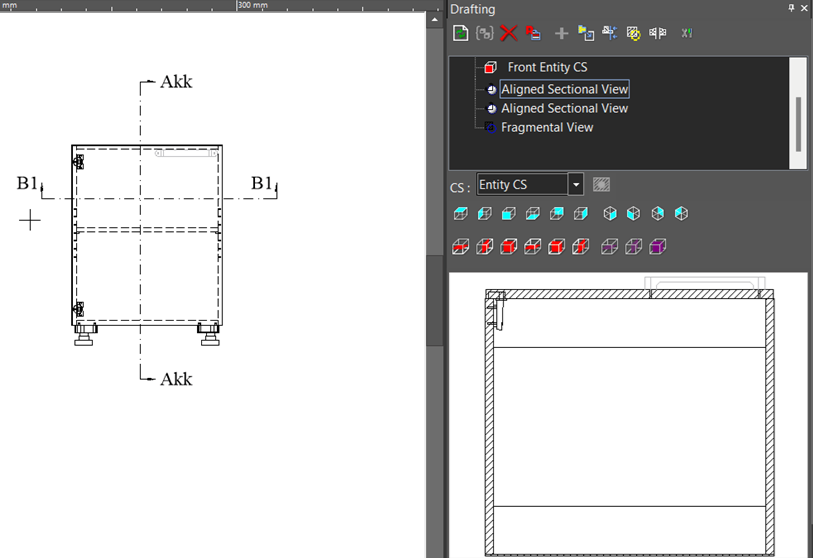Click the 300 mm ruler marking
This screenshot has height=558, width=813.
click(x=253, y=5)
